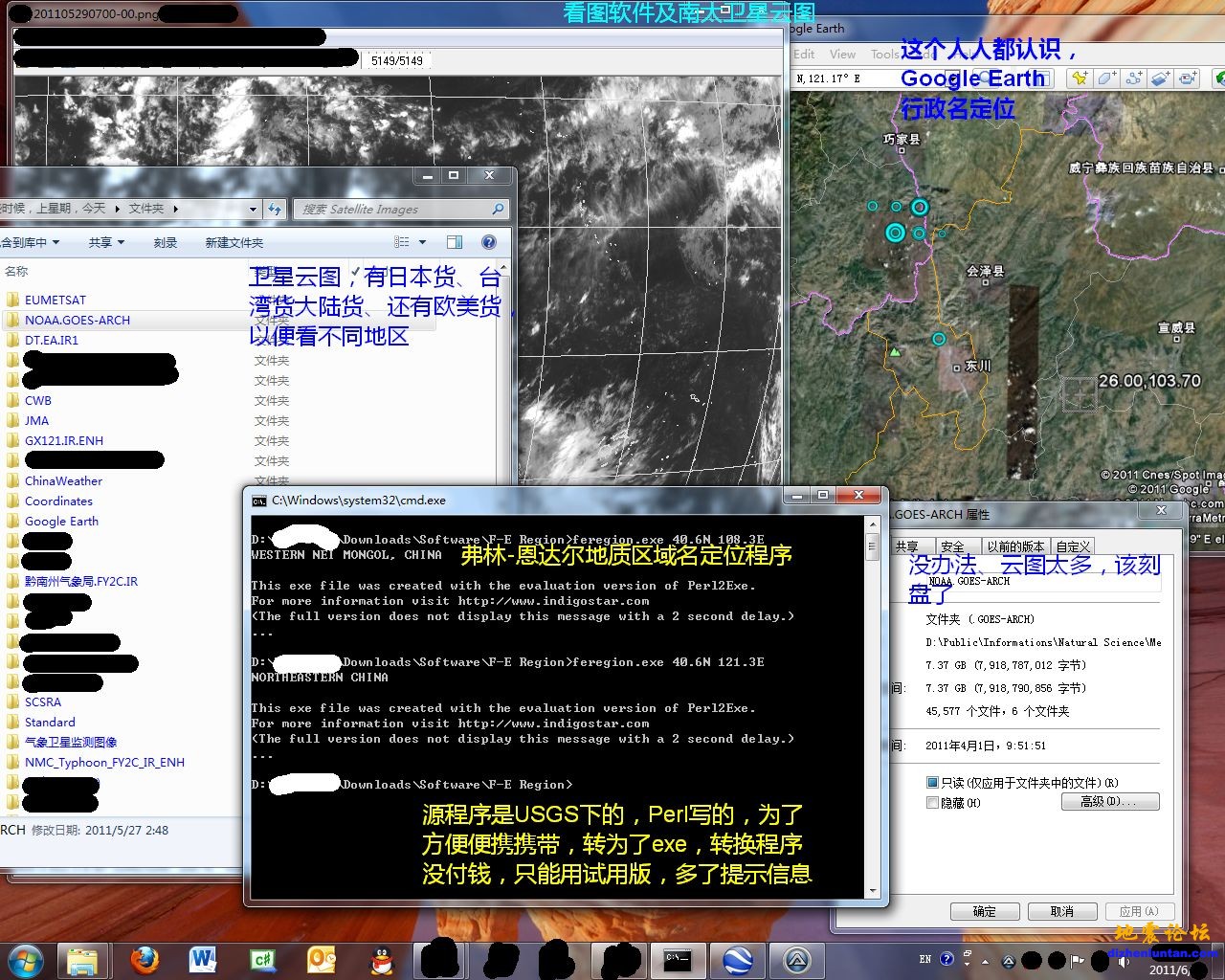Expand the 共享 share dropdown in Explorer
Screen dimensions: 1225x980
106,243
